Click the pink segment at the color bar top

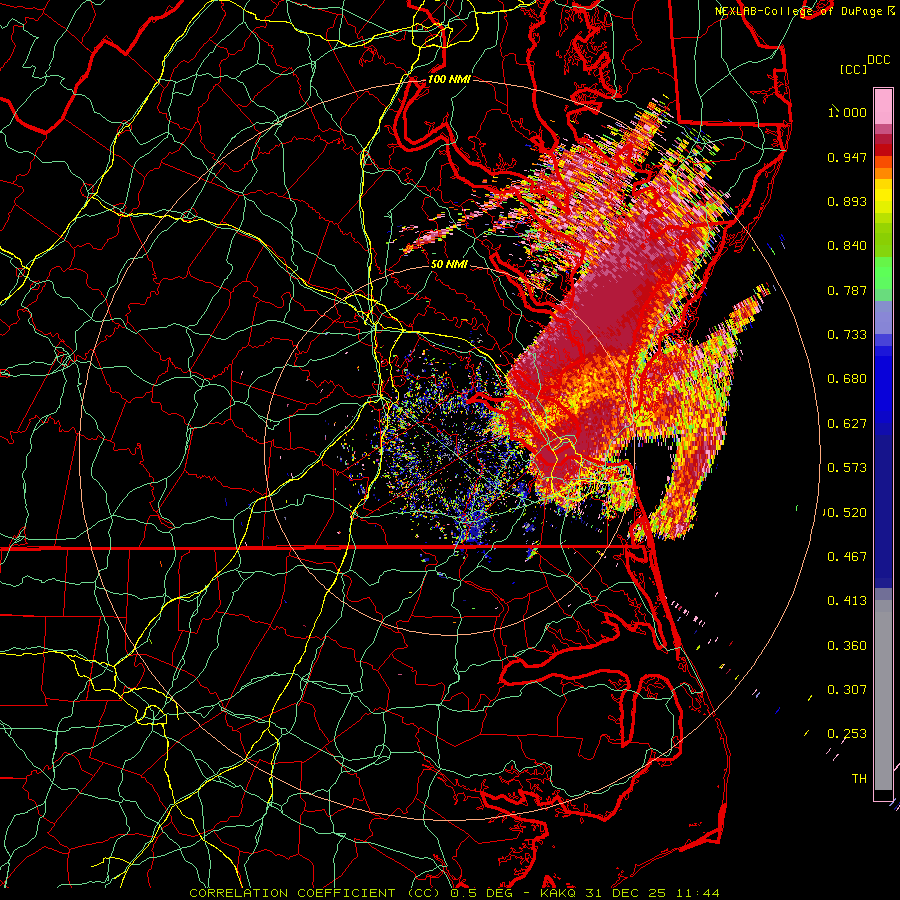pos(883,107)
